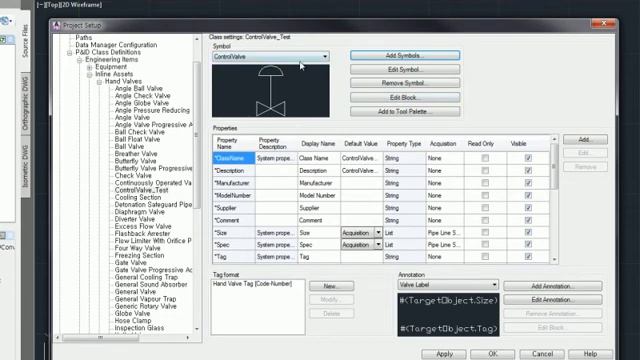Click the Edit Annotation button
This screenshot has height=360, width=640.
pyautogui.click(x=552, y=300)
